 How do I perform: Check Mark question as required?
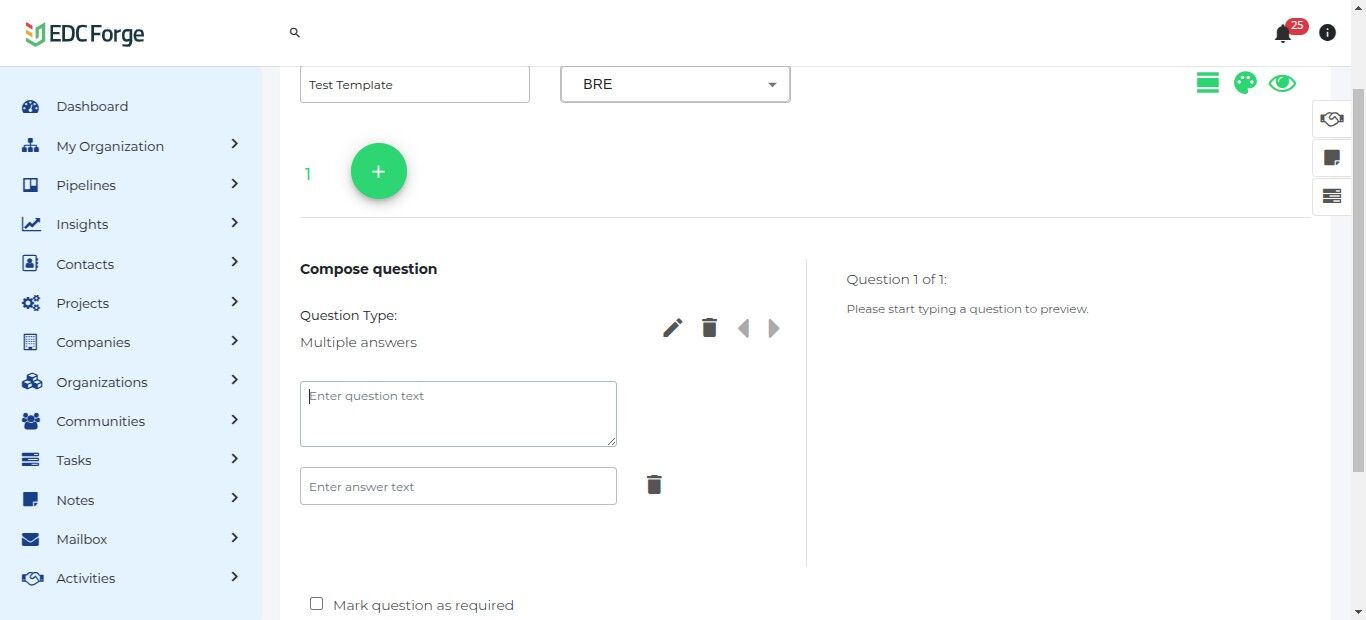click(x=317, y=604)
